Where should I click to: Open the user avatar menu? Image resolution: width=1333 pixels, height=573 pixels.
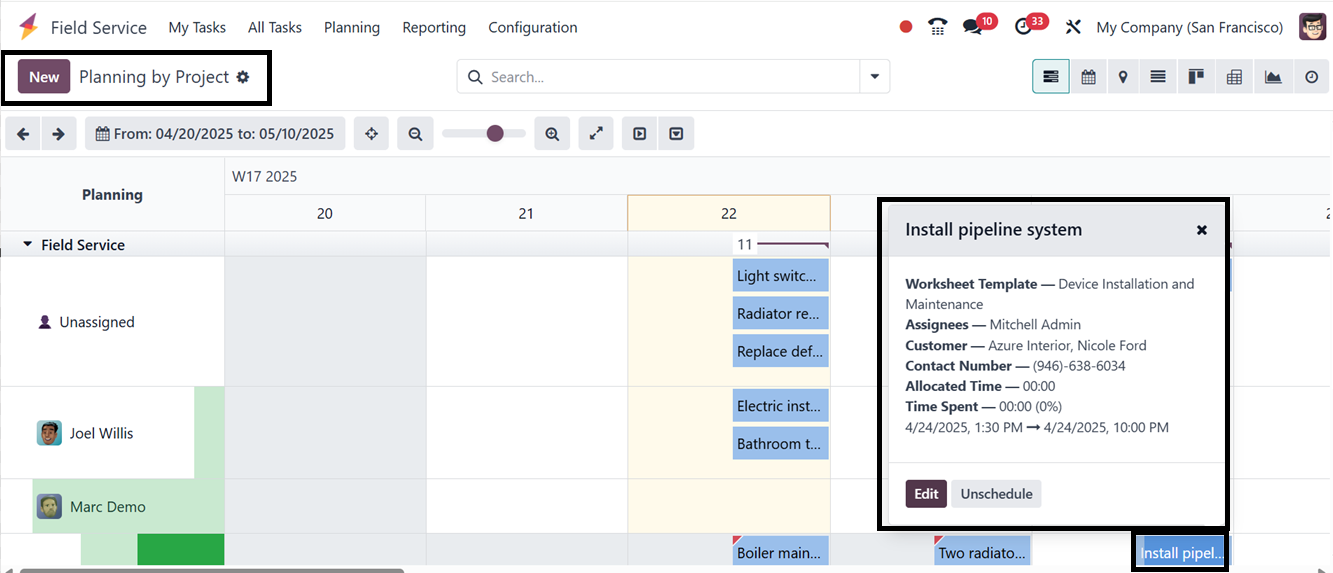coord(1312,27)
